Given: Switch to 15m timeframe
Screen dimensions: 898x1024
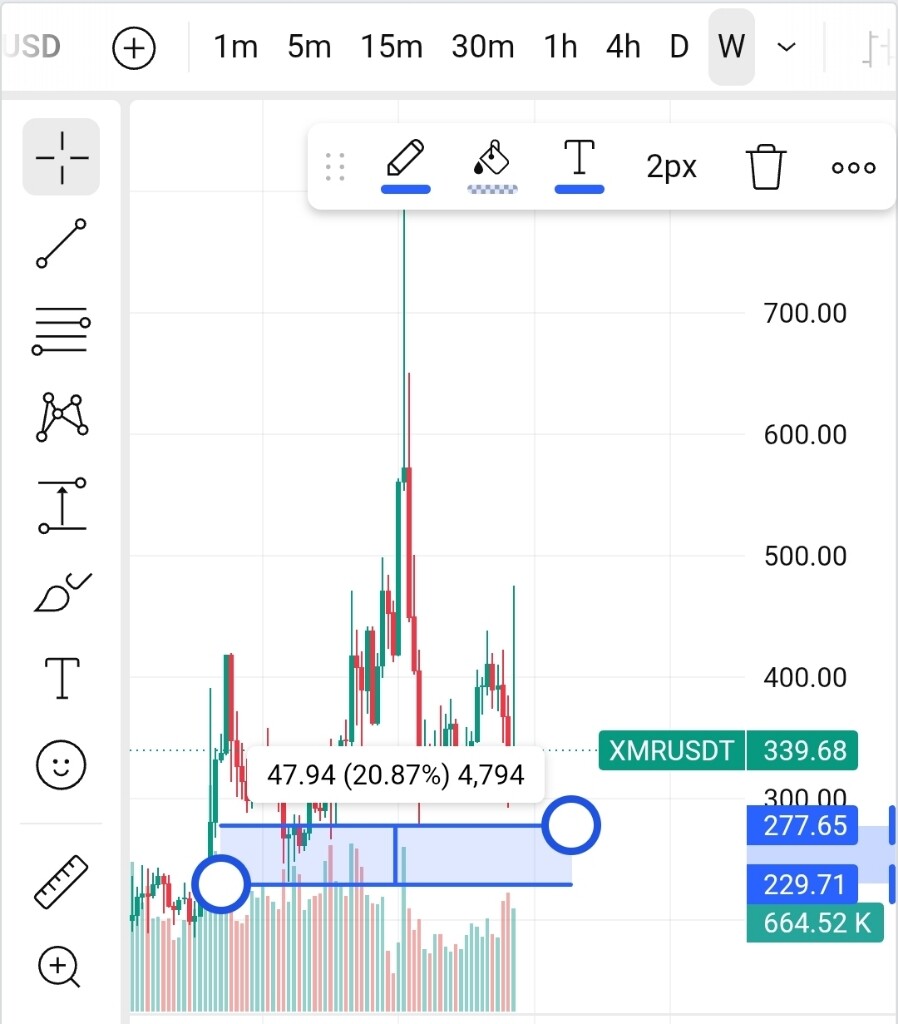Looking at the screenshot, I should click(x=392, y=47).
